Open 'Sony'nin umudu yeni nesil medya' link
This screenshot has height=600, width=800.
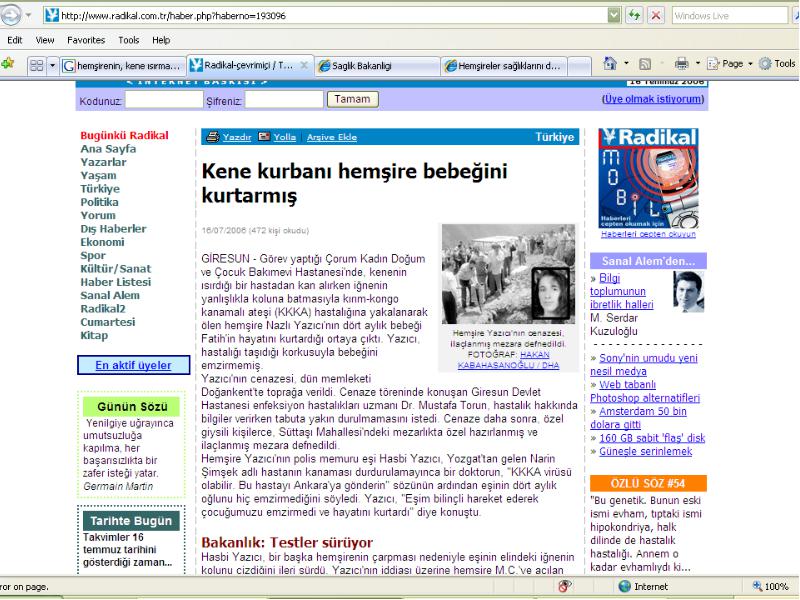(x=644, y=364)
